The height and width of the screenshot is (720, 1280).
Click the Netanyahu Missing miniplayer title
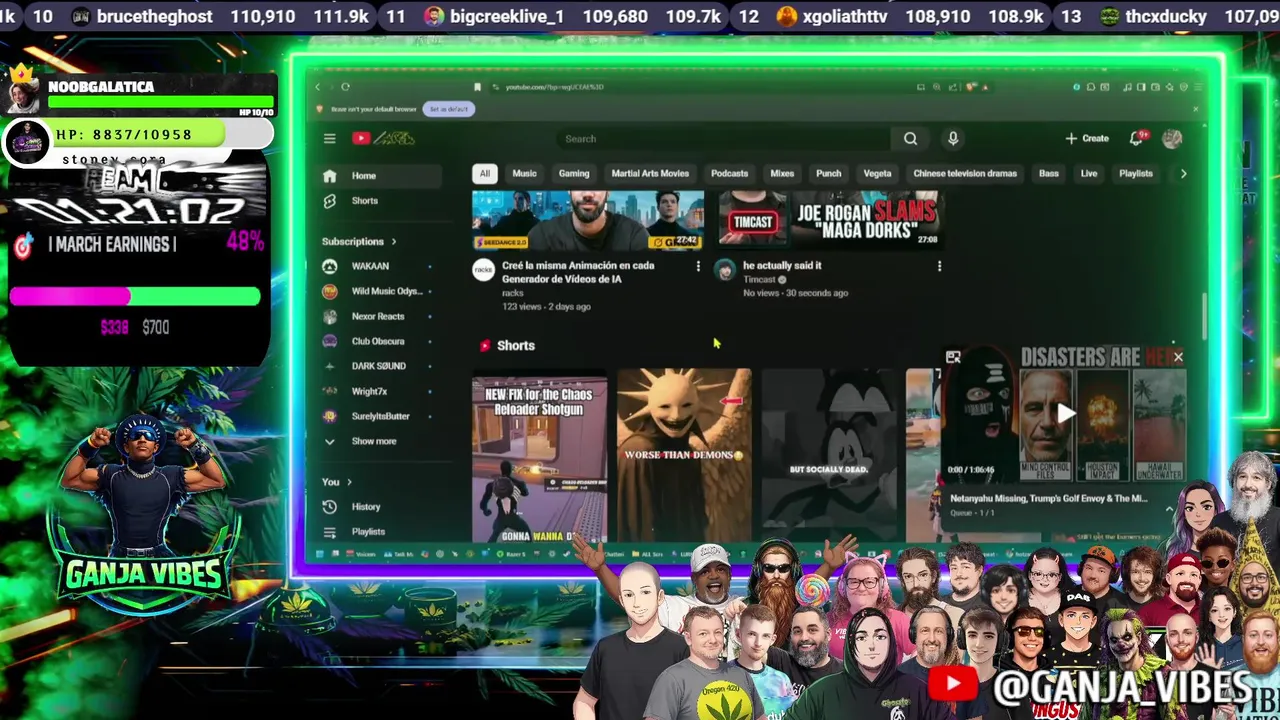1048,498
